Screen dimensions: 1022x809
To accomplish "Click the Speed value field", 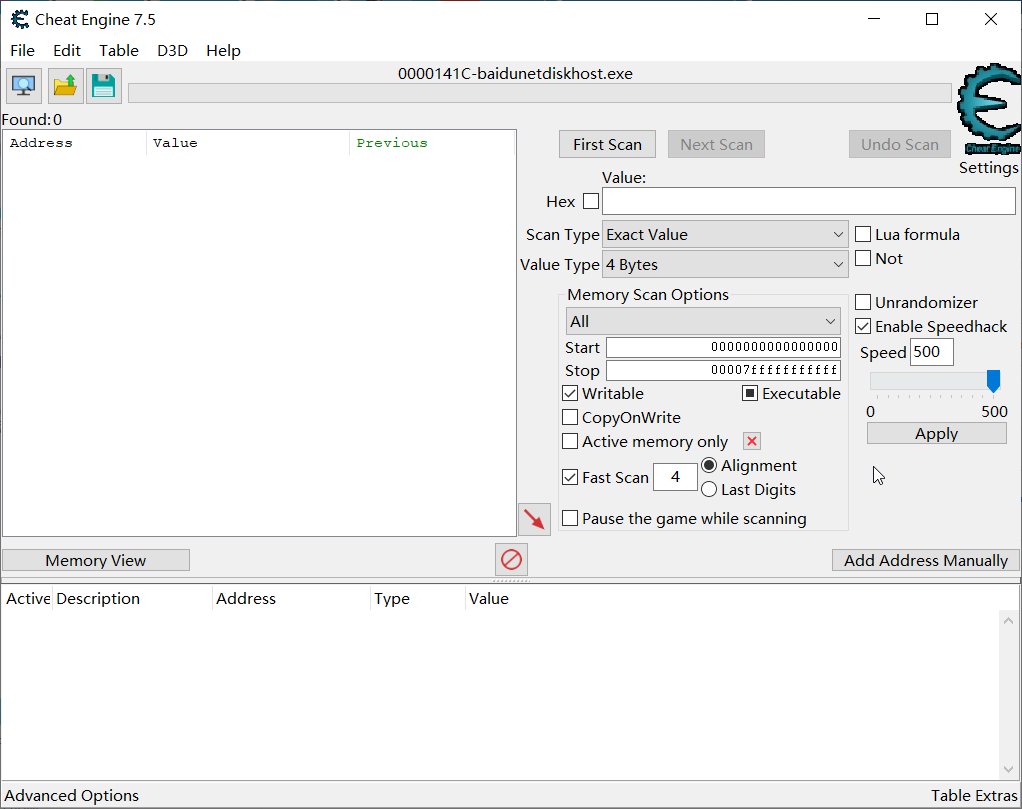I will (931, 352).
